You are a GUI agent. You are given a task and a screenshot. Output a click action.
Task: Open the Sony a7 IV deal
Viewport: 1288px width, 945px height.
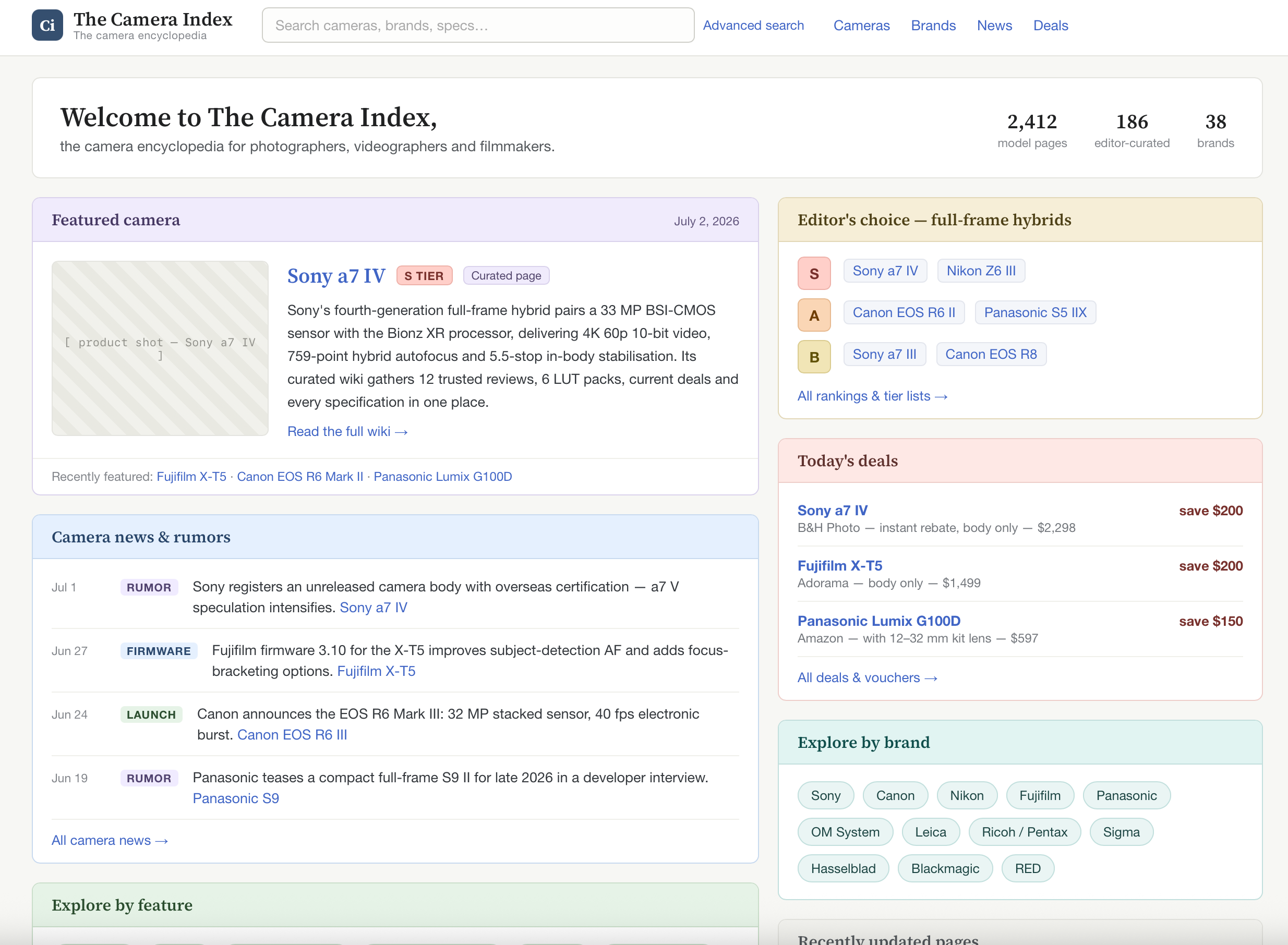833,510
